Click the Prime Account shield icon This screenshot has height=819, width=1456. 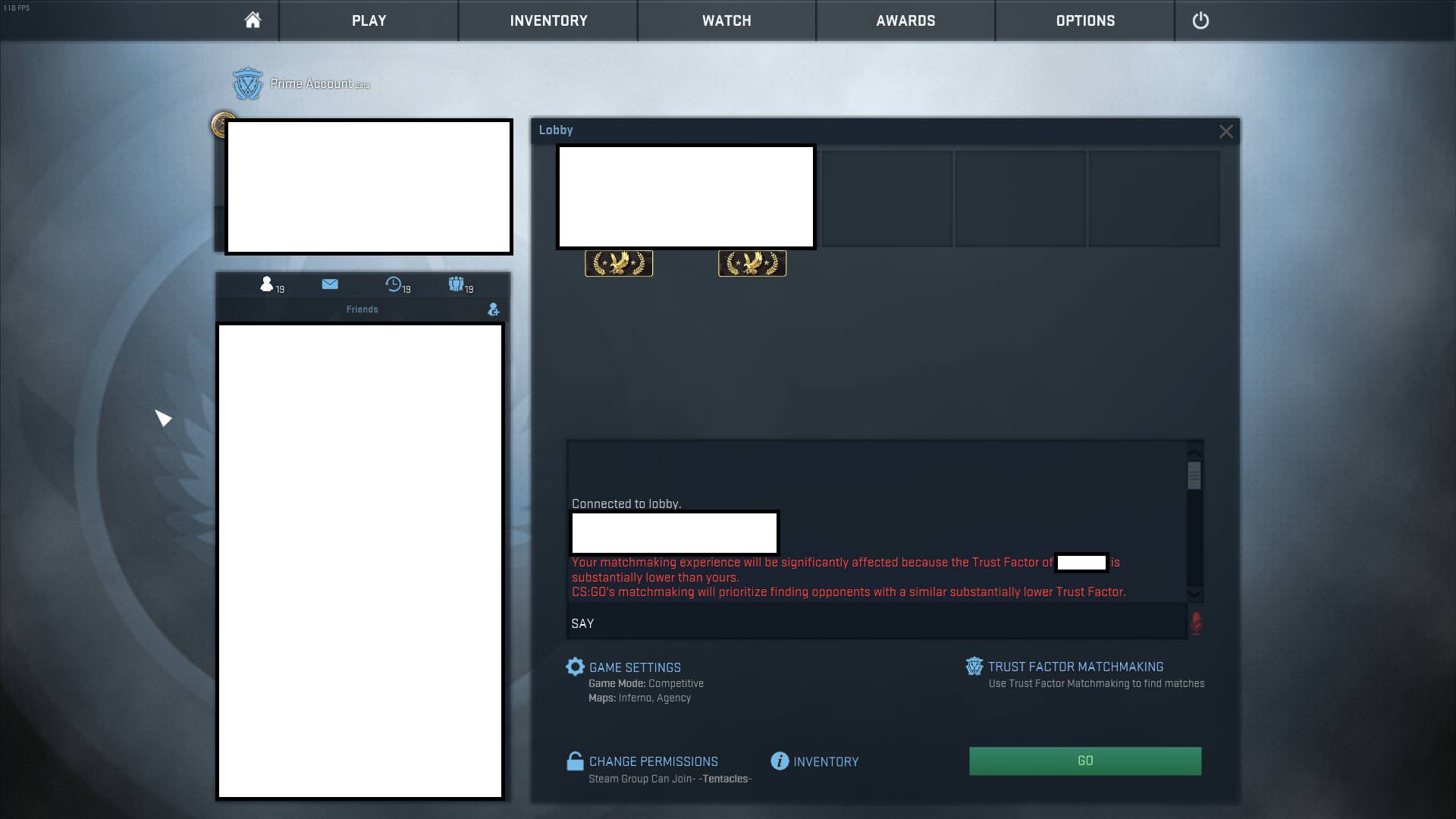pos(247,84)
